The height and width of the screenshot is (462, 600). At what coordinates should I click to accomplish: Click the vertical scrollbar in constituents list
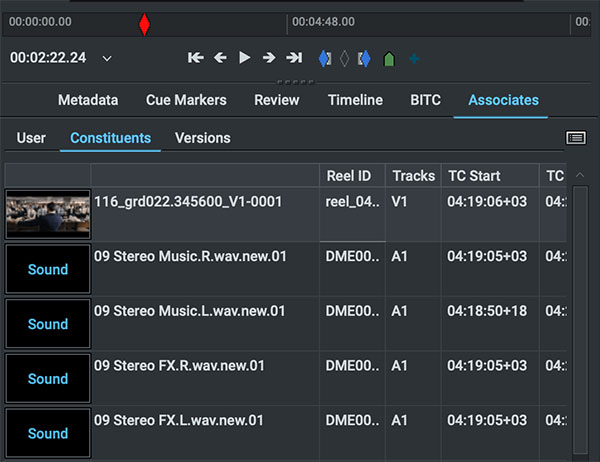coord(580,300)
